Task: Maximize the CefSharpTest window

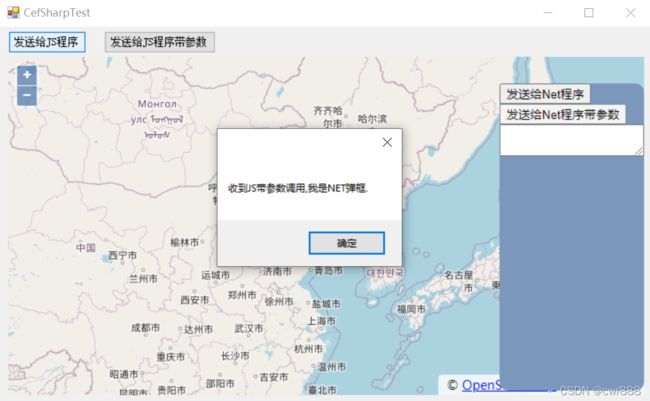Action: click(x=589, y=12)
